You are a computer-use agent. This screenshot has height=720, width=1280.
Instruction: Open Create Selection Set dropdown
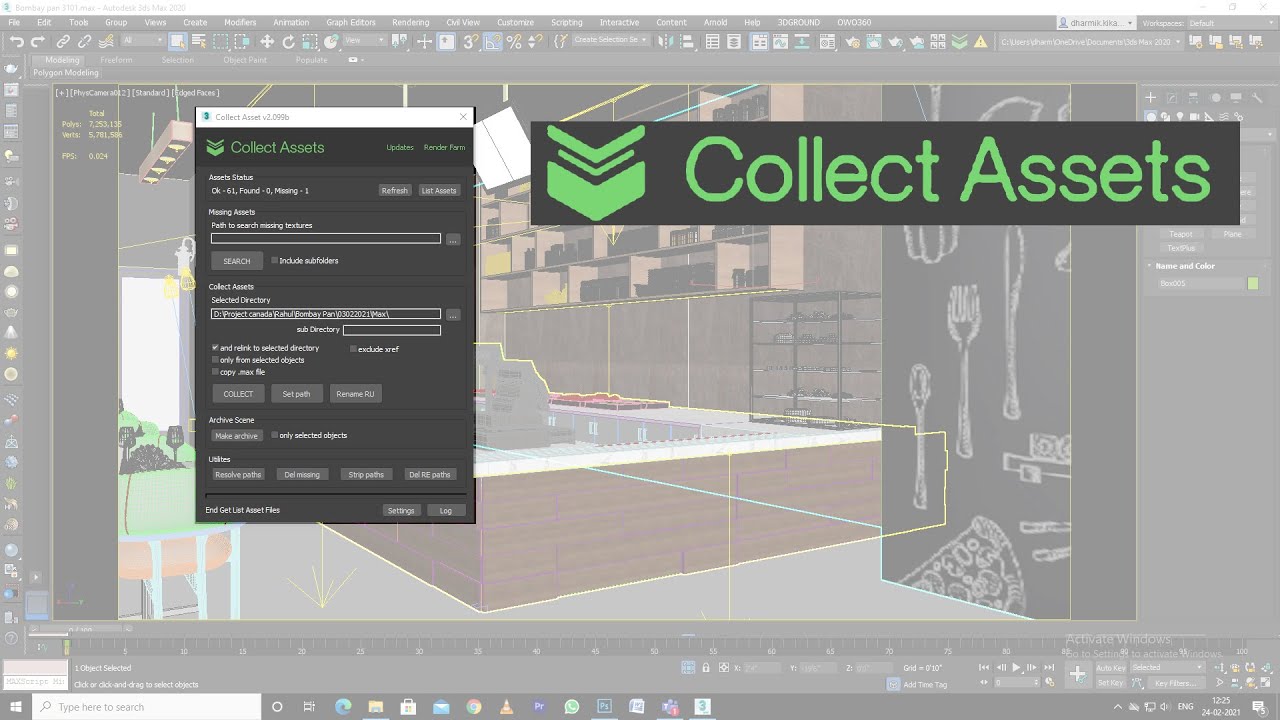coord(610,40)
